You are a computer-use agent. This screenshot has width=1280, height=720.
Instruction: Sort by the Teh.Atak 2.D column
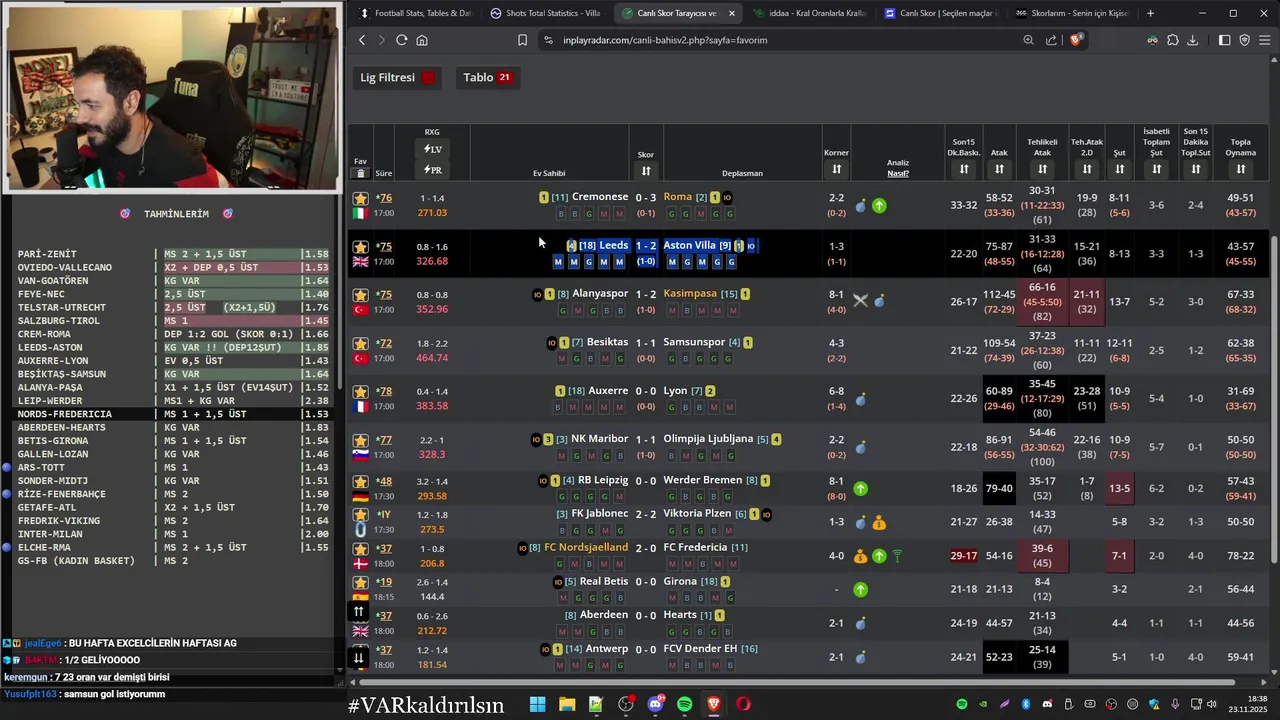tap(1086, 169)
